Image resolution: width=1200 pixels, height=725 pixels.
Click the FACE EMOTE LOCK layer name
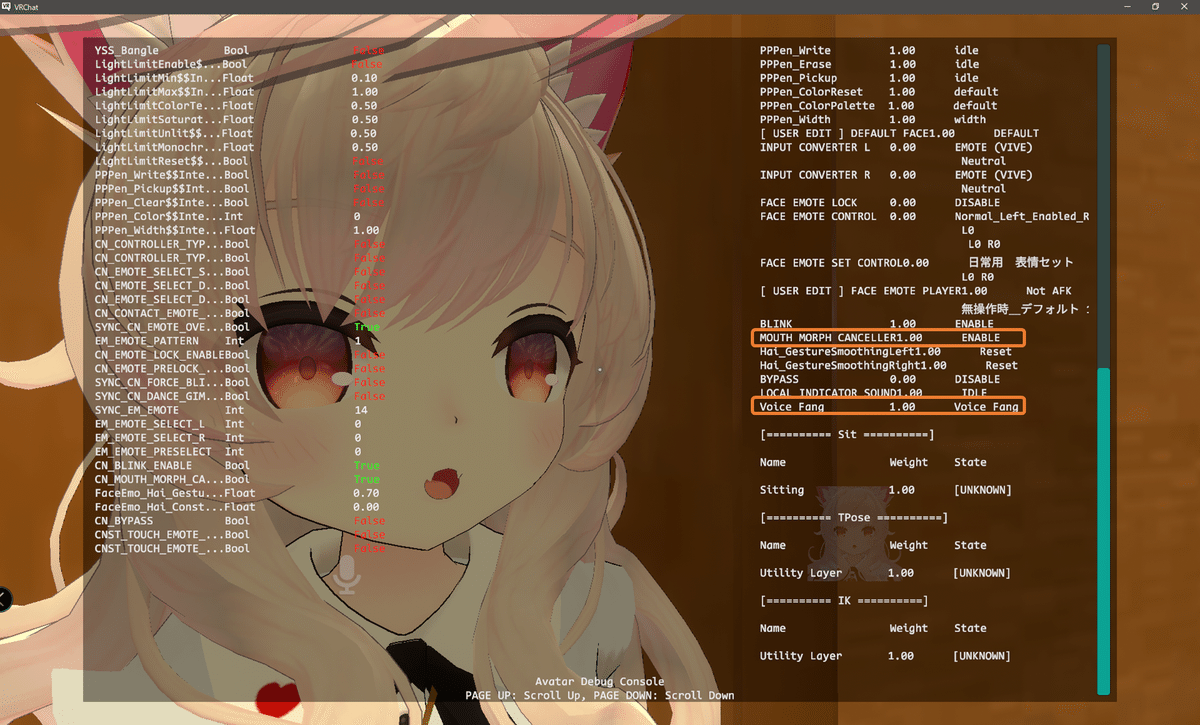point(808,202)
